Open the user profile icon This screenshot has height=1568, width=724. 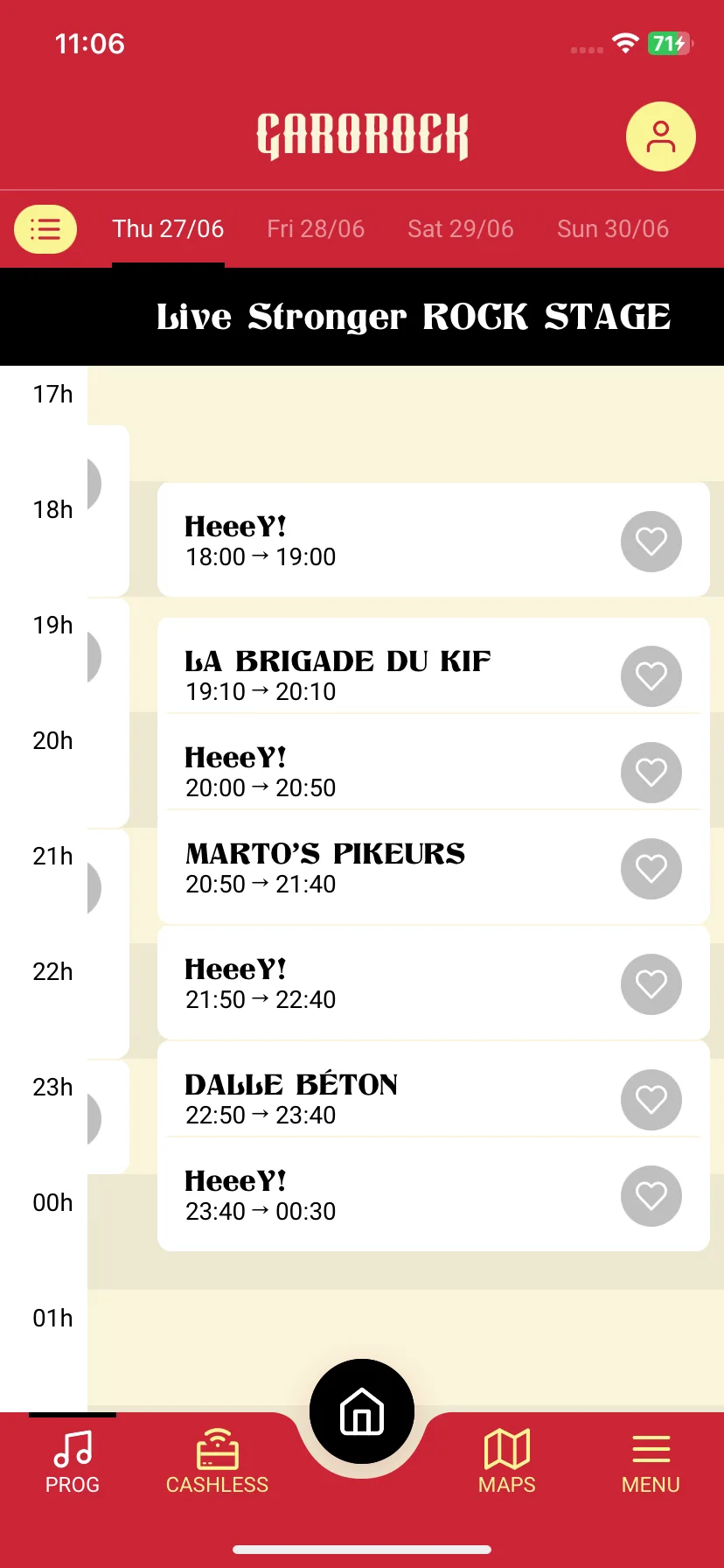click(x=660, y=137)
